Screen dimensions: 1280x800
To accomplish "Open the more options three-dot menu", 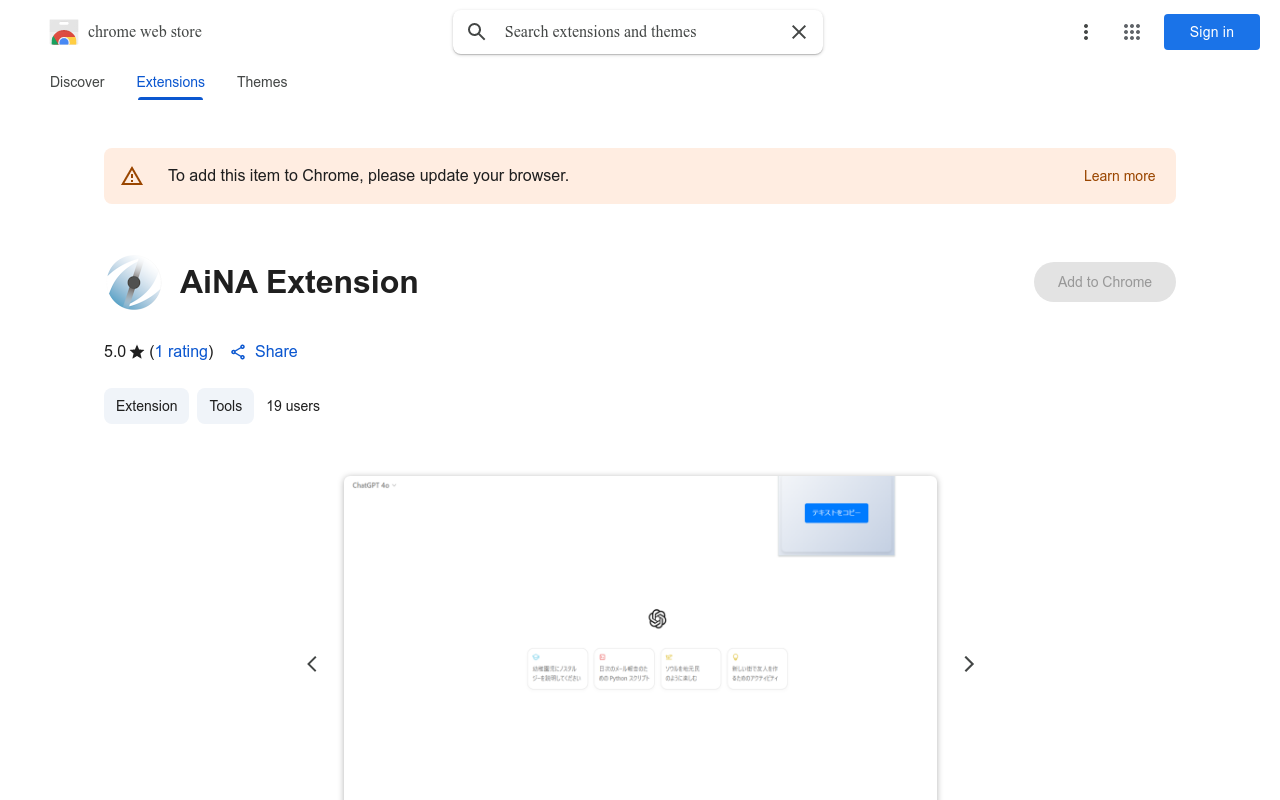I will [x=1086, y=32].
